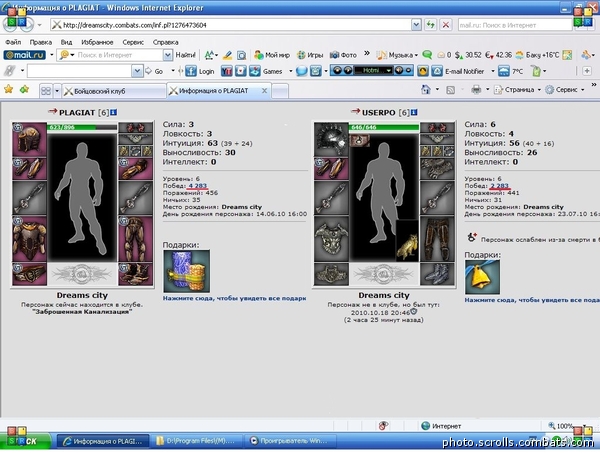
Task: Click PLAGIAT's health bar 623/806
Action: click(82, 127)
